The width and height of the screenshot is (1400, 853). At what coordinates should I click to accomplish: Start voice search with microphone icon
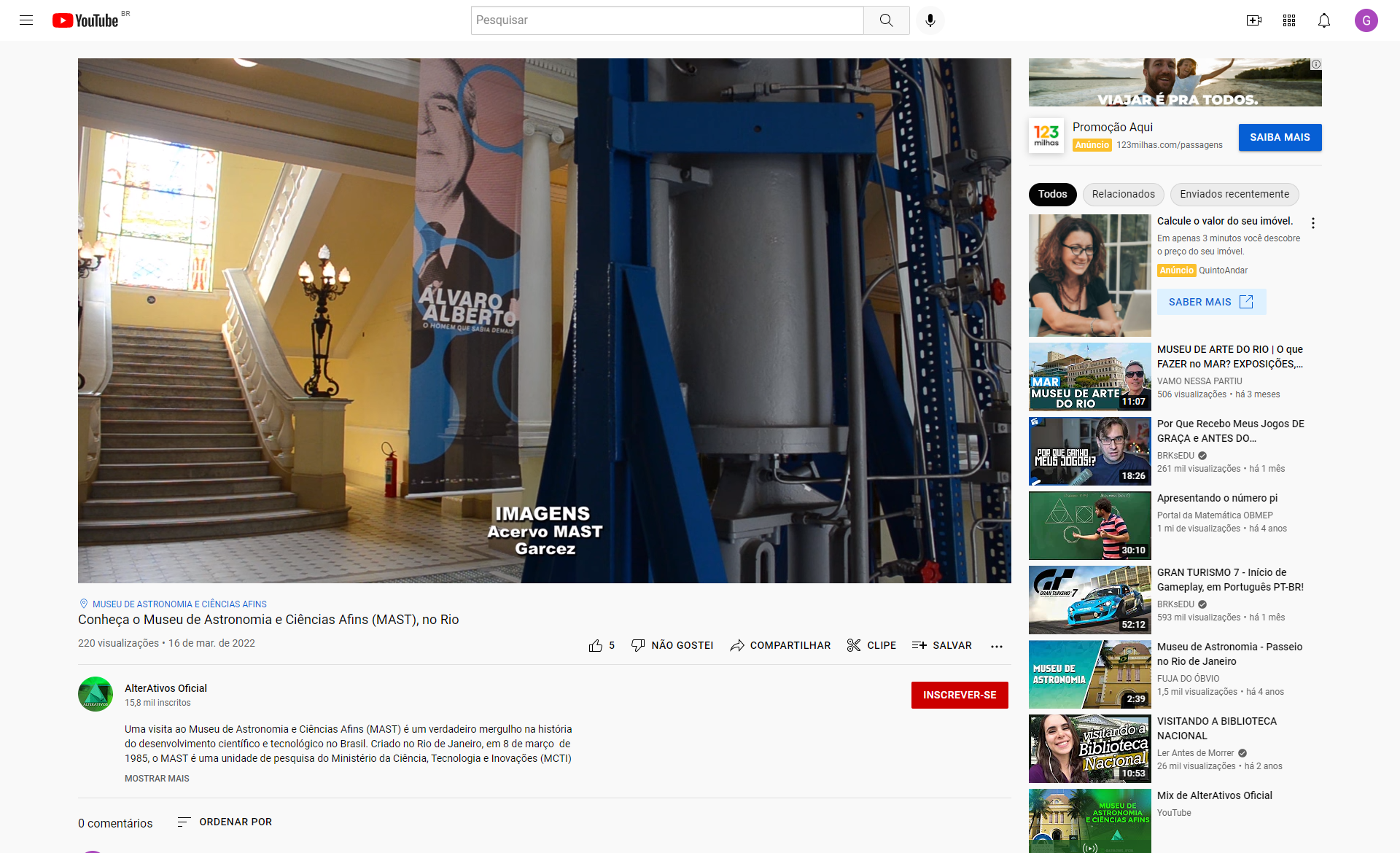930,20
